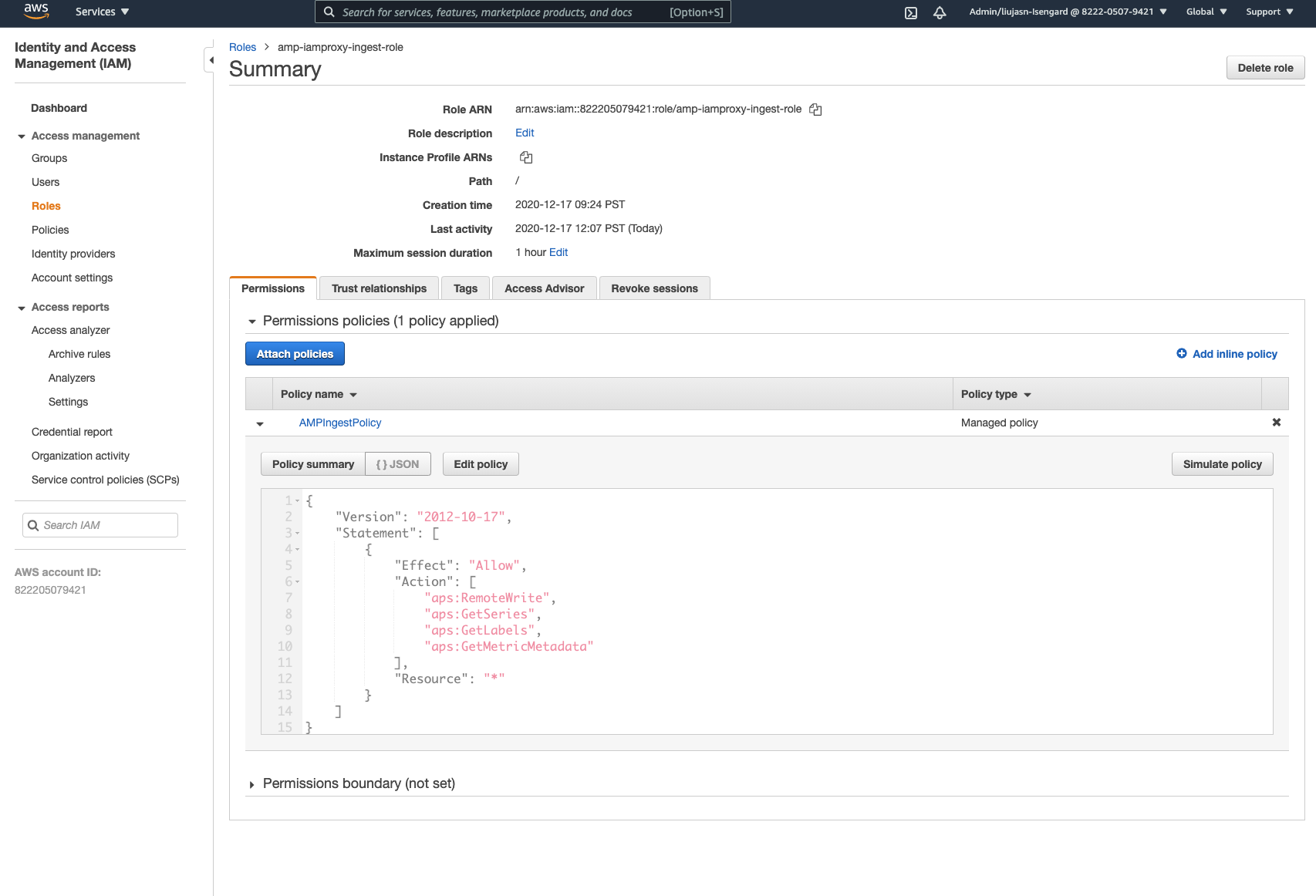Open Identity providers in the sidebar
Image resolution: width=1316 pixels, height=896 pixels.
(73, 254)
